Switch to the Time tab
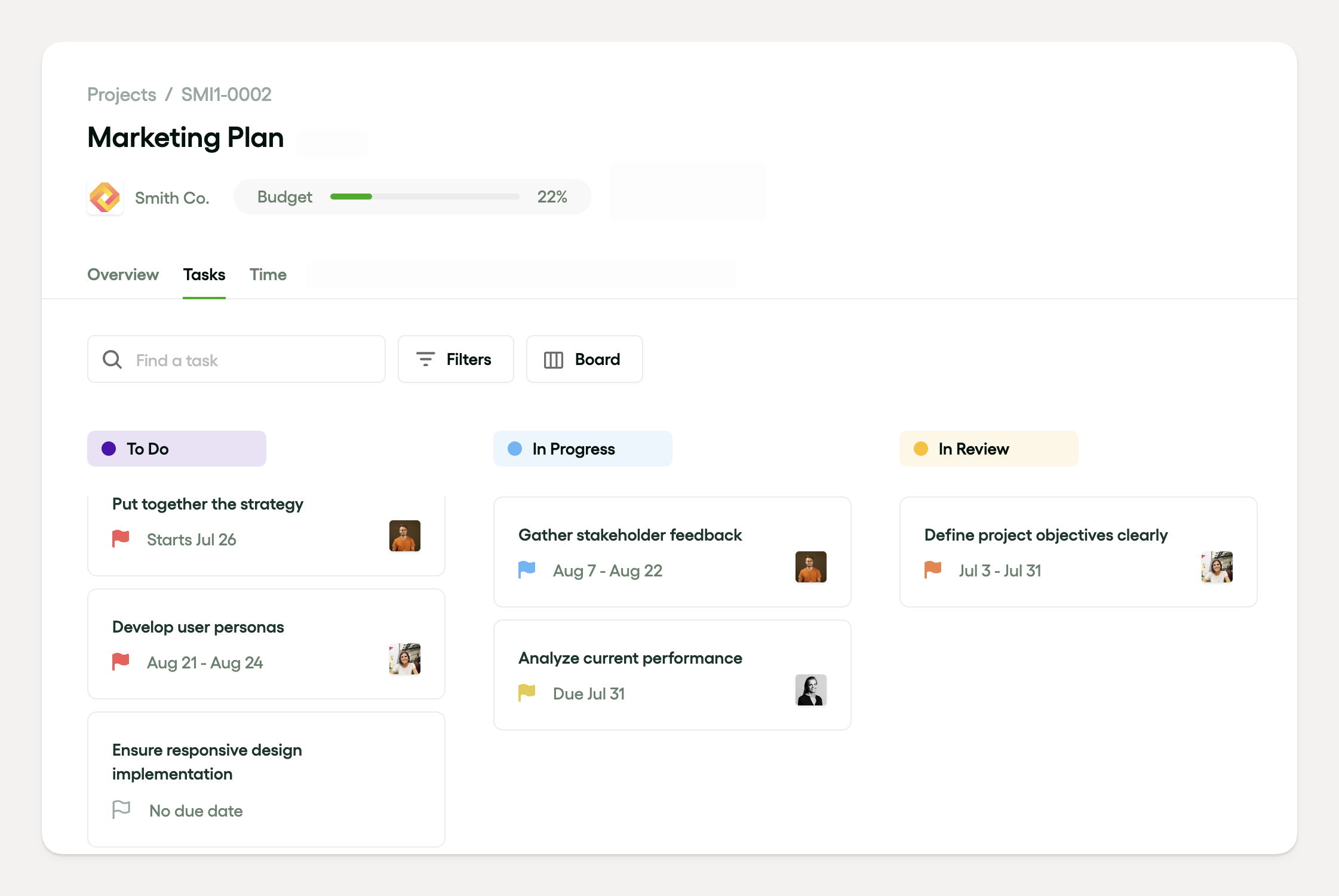 pos(268,275)
